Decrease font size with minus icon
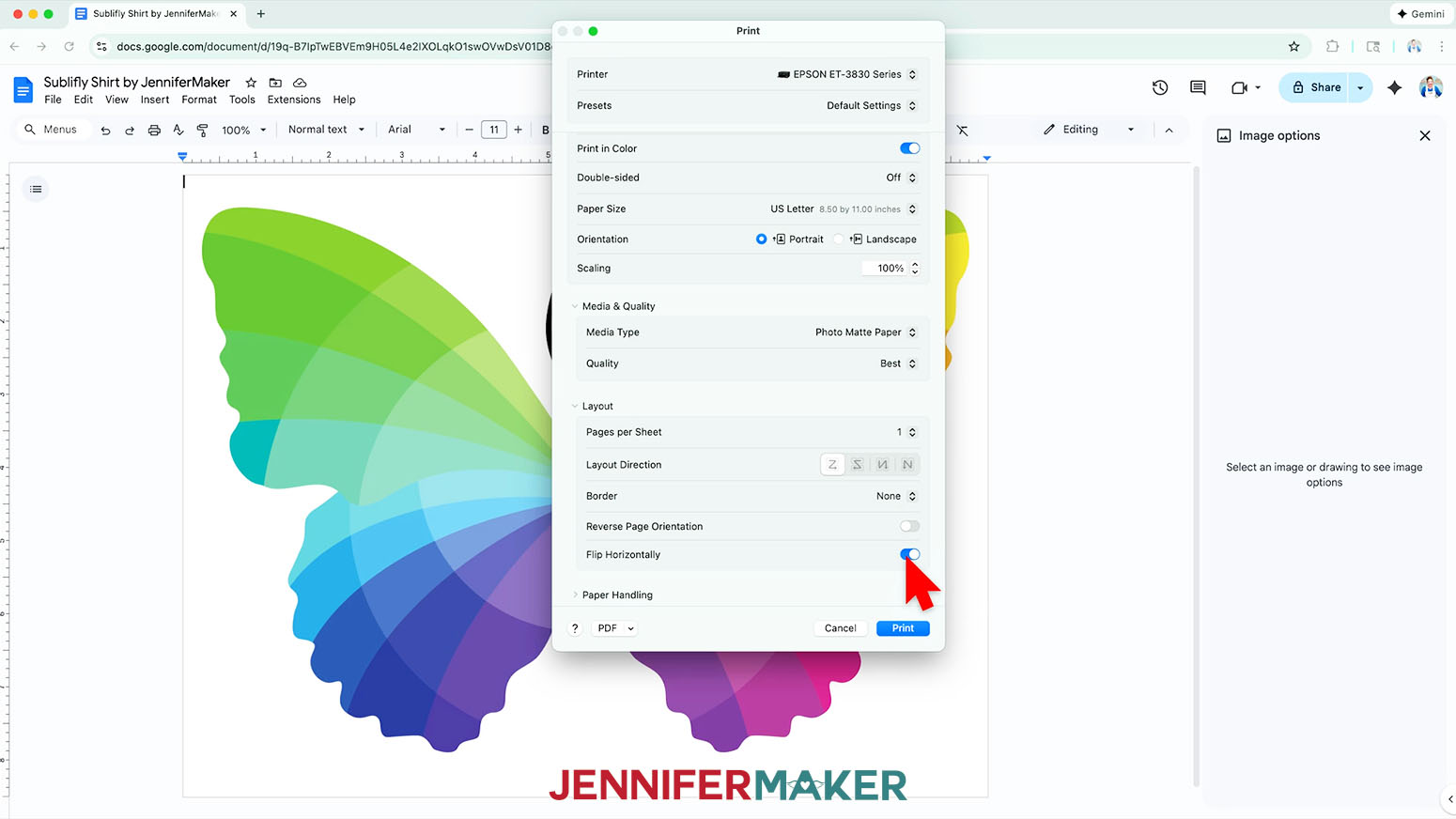The image size is (1456, 819). pos(469,130)
